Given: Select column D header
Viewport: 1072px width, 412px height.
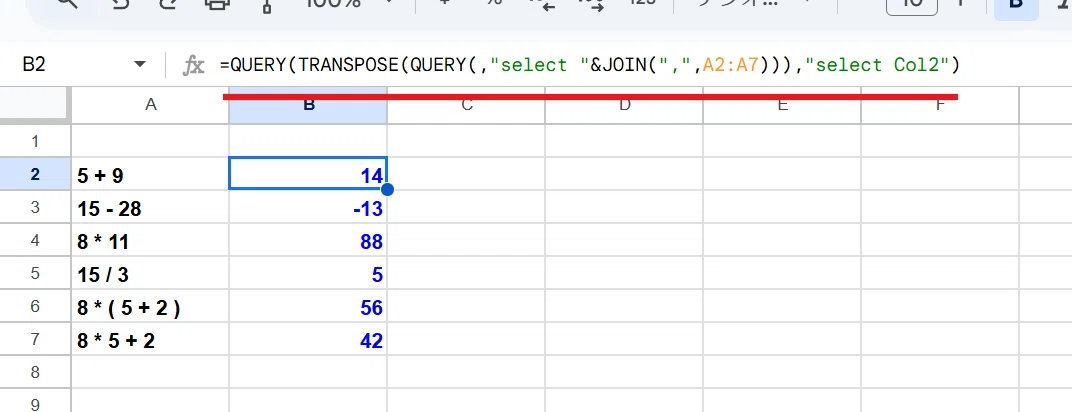Looking at the screenshot, I should [624, 105].
